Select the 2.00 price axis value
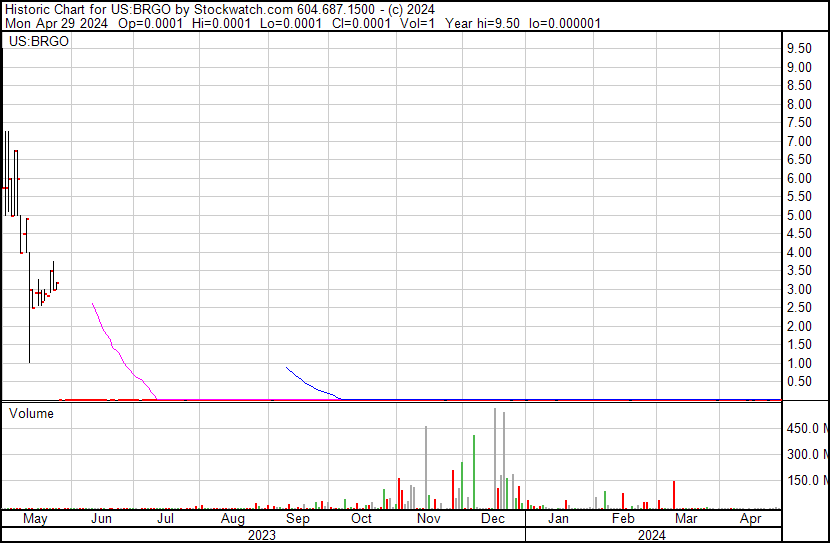 [x=799, y=327]
